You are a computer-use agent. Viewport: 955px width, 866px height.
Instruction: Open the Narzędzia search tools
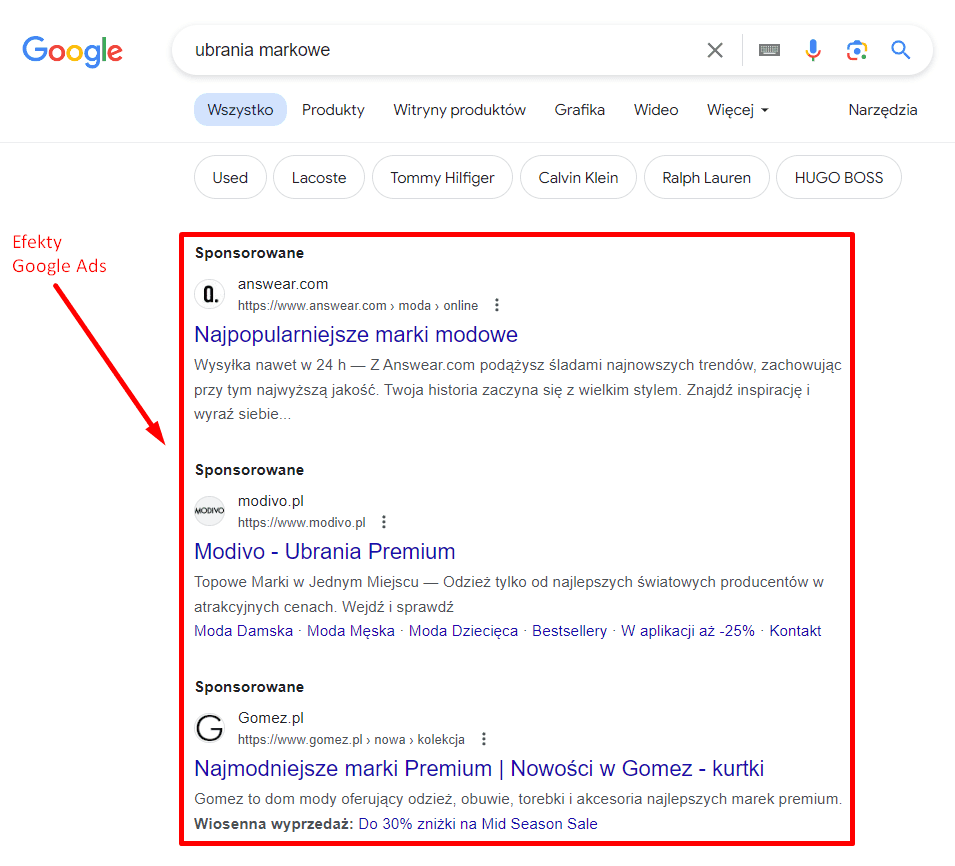(x=883, y=110)
